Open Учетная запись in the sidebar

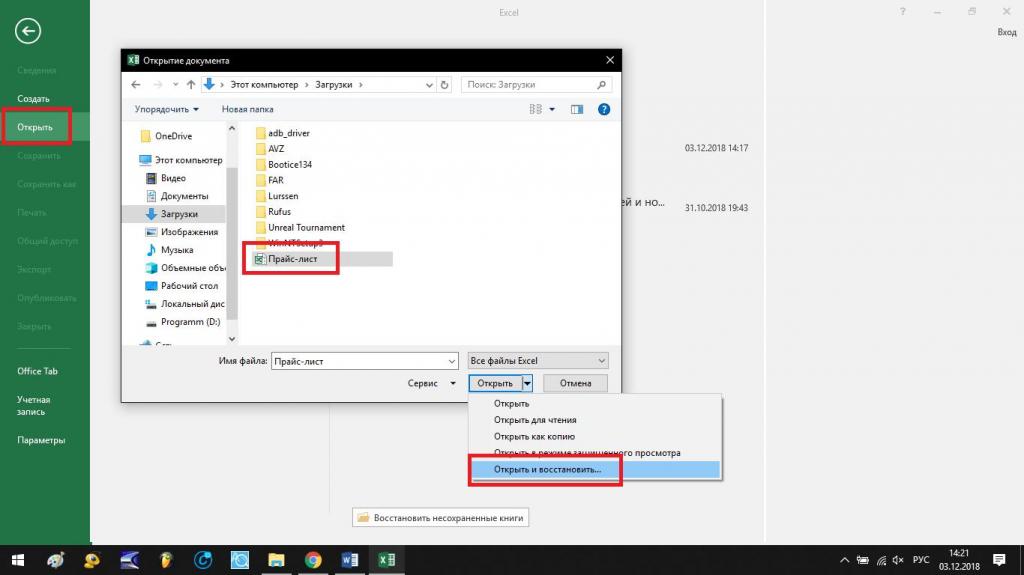coord(33,406)
